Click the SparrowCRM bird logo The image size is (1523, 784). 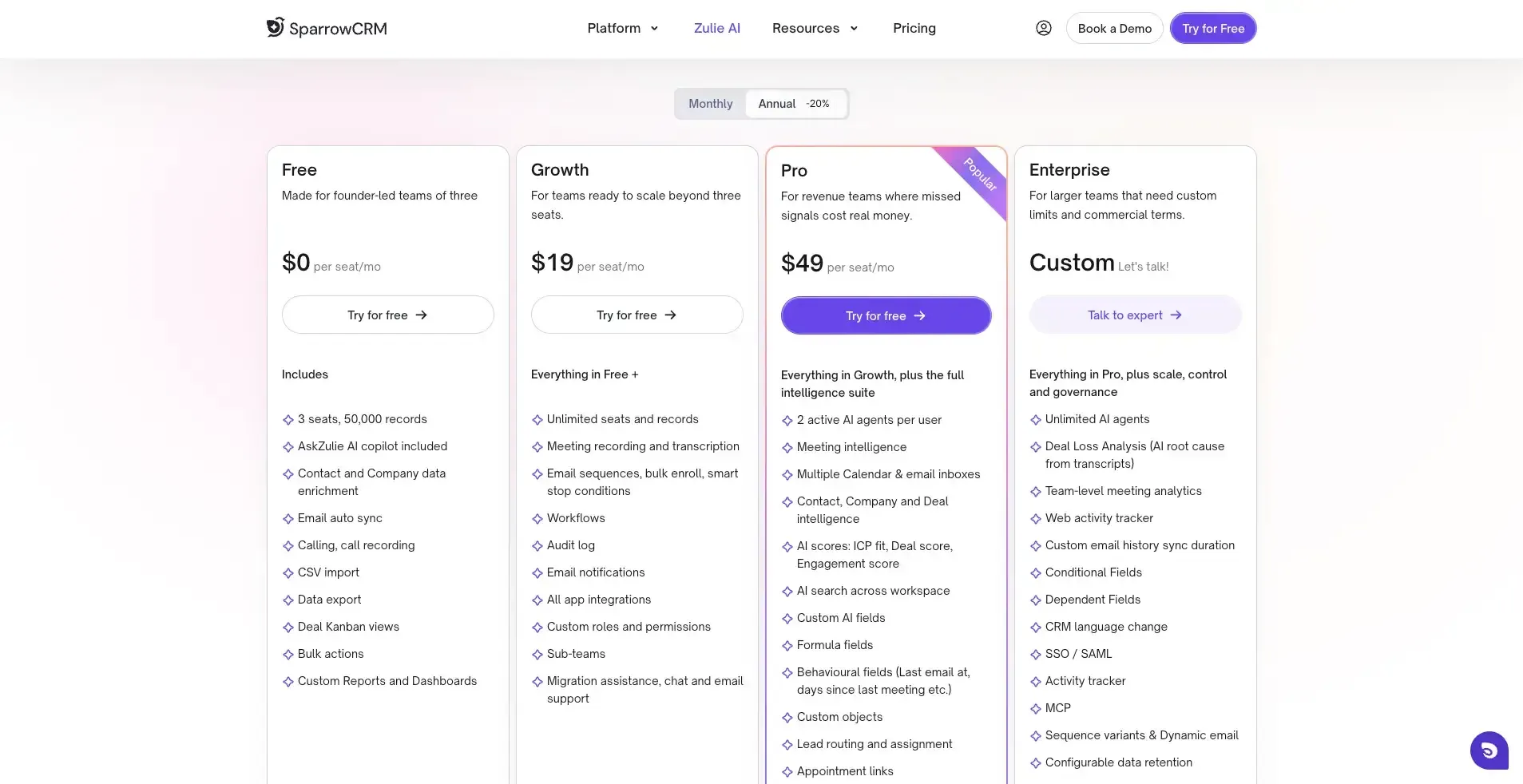click(275, 27)
